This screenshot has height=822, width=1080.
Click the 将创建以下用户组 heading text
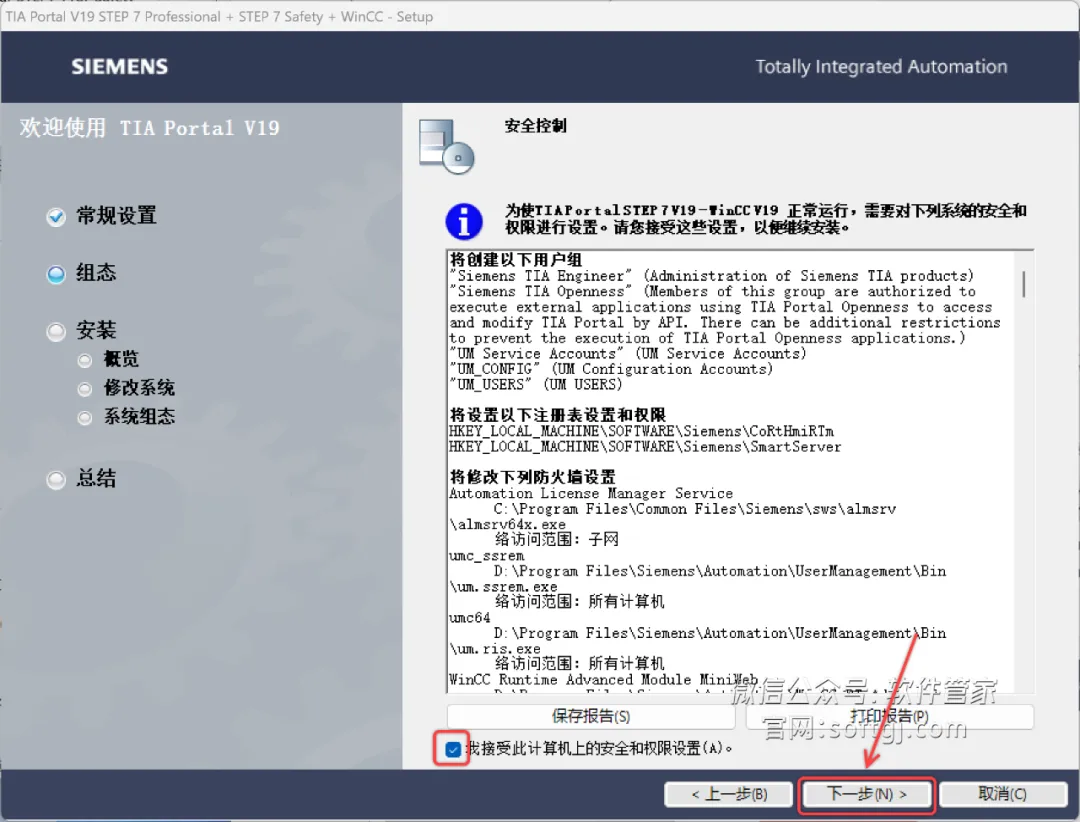pyautogui.click(x=516, y=260)
